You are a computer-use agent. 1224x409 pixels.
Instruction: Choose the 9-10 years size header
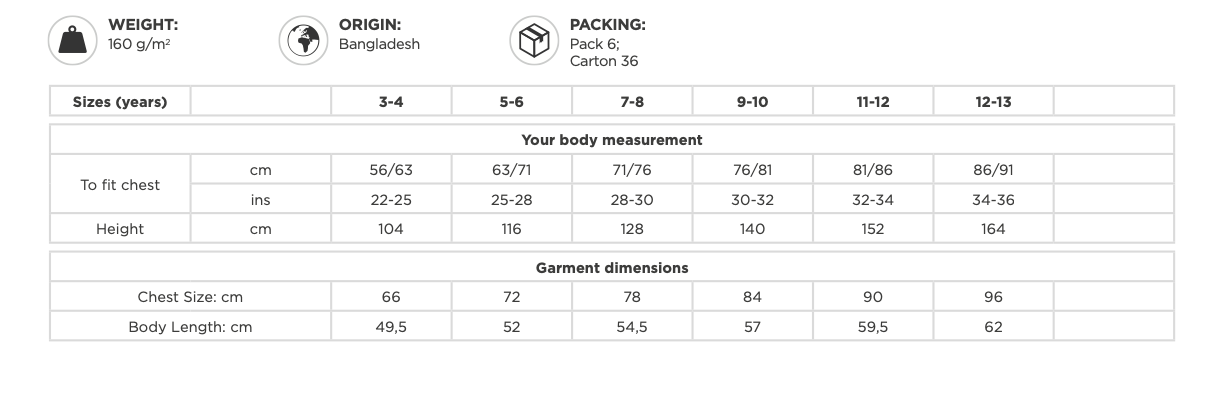(752, 102)
